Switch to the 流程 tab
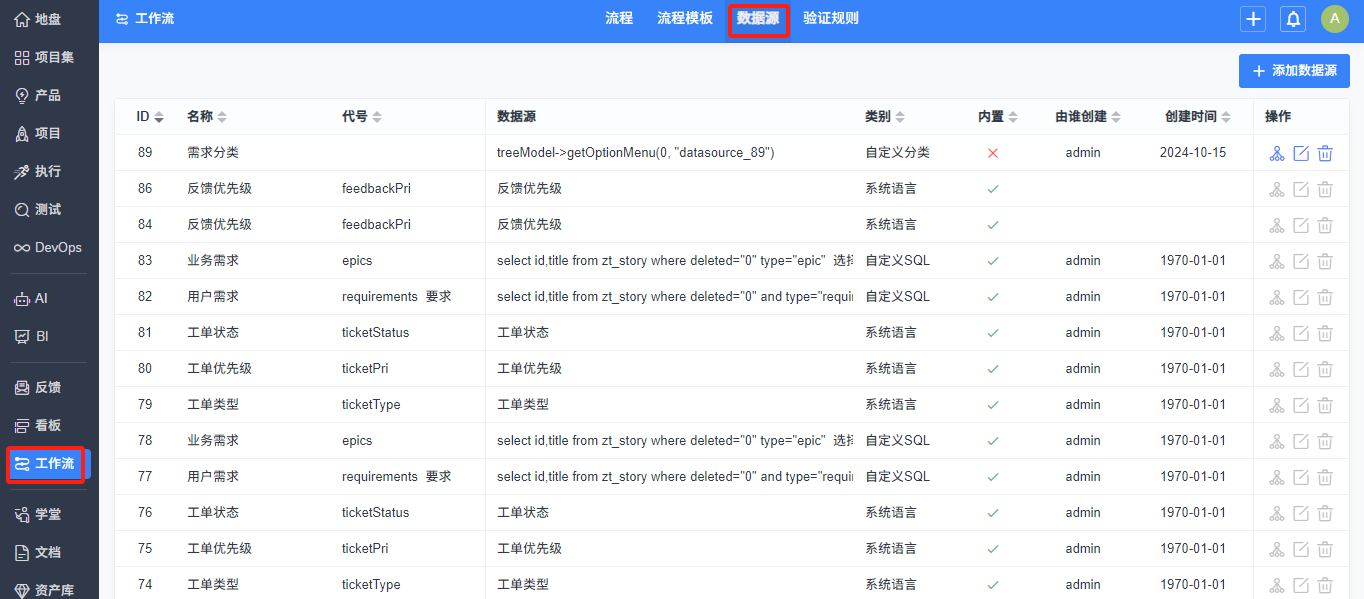Screen dimensions: 1364x599 click(x=619, y=18)
